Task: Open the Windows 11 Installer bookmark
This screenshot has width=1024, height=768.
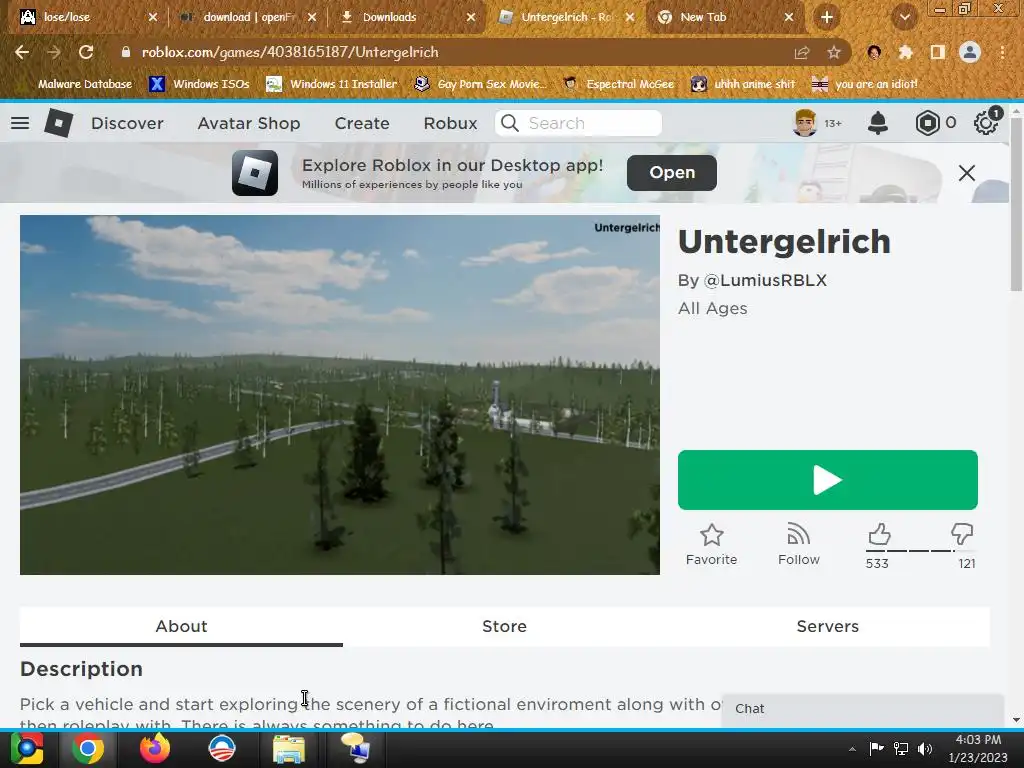Action: click(332, 84)
